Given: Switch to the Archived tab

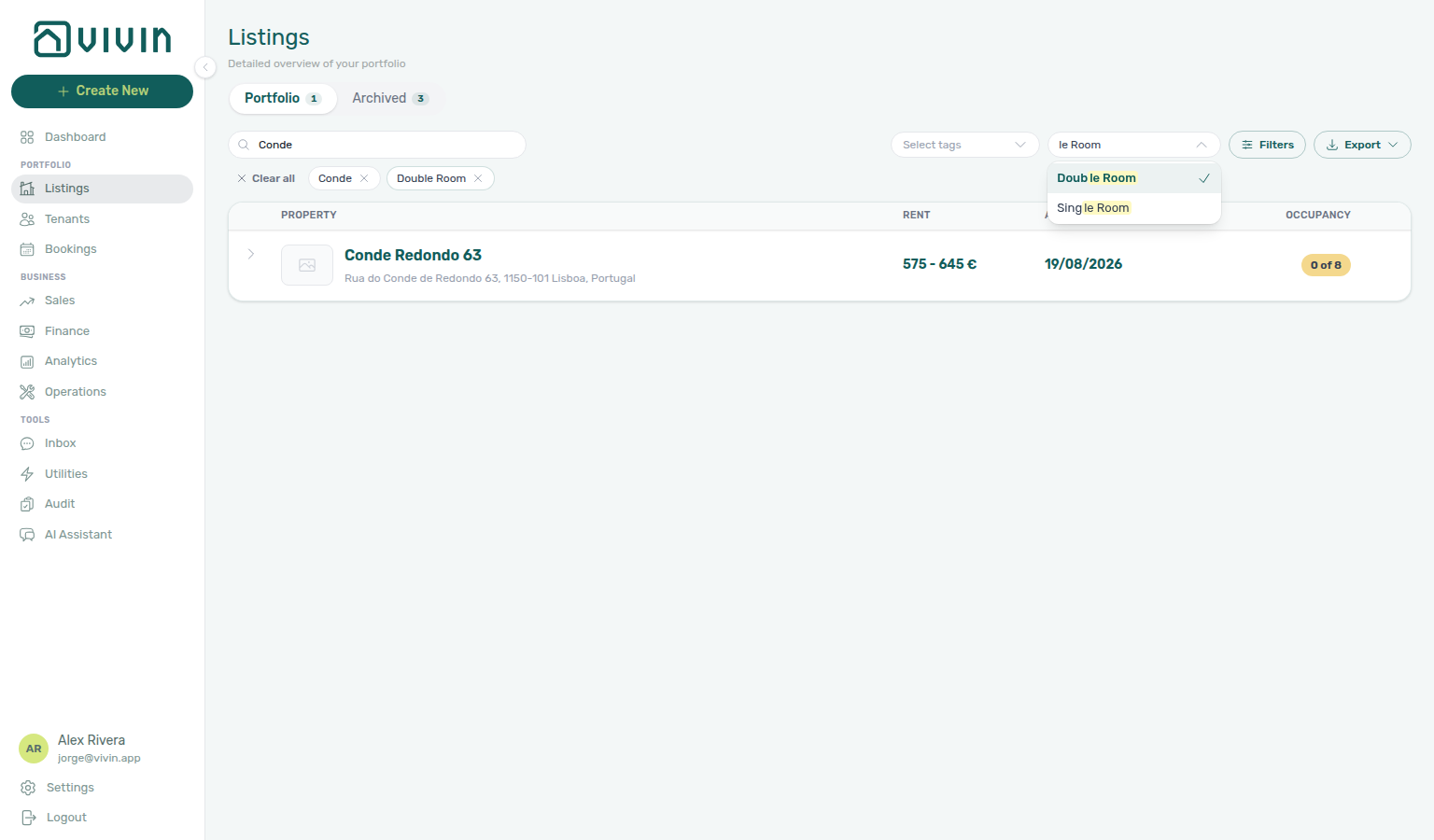Looking at the screenshot, I should coord(390,98).
